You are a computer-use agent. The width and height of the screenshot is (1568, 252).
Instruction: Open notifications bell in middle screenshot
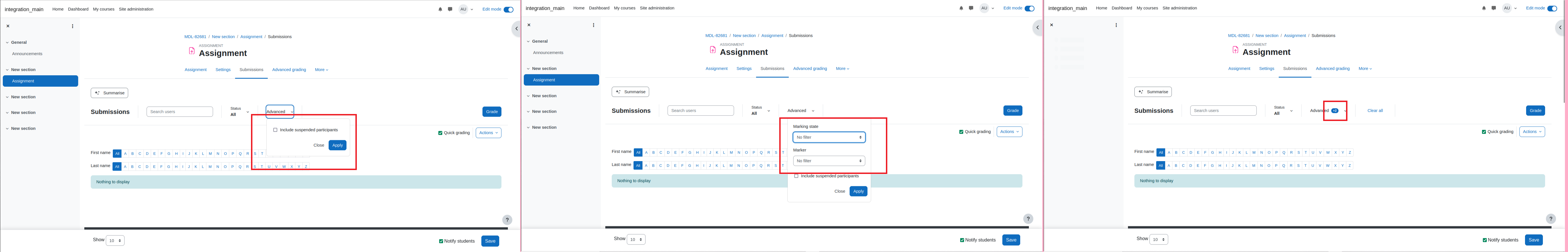point(961,8)
